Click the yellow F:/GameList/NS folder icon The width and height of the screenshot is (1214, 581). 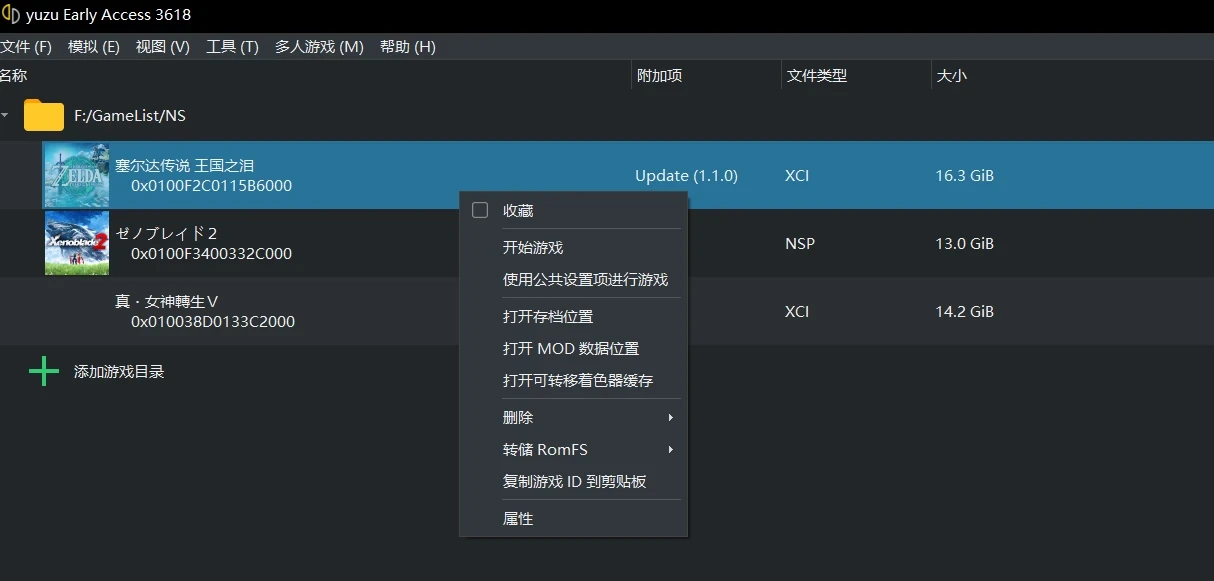(44, 115)
